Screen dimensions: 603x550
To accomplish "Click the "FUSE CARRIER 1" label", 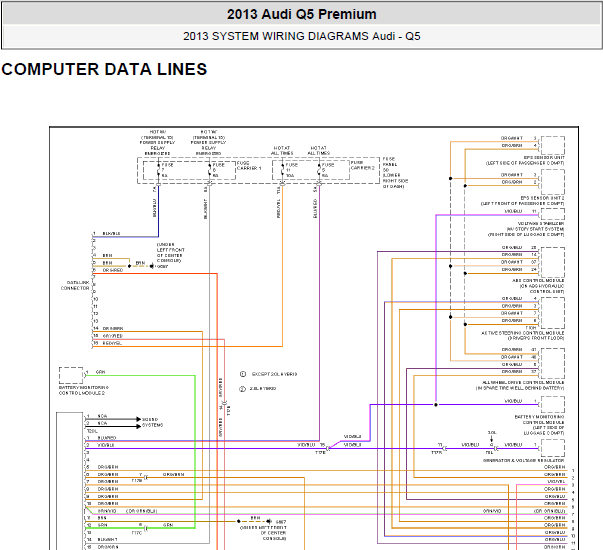I will (249, 166).
